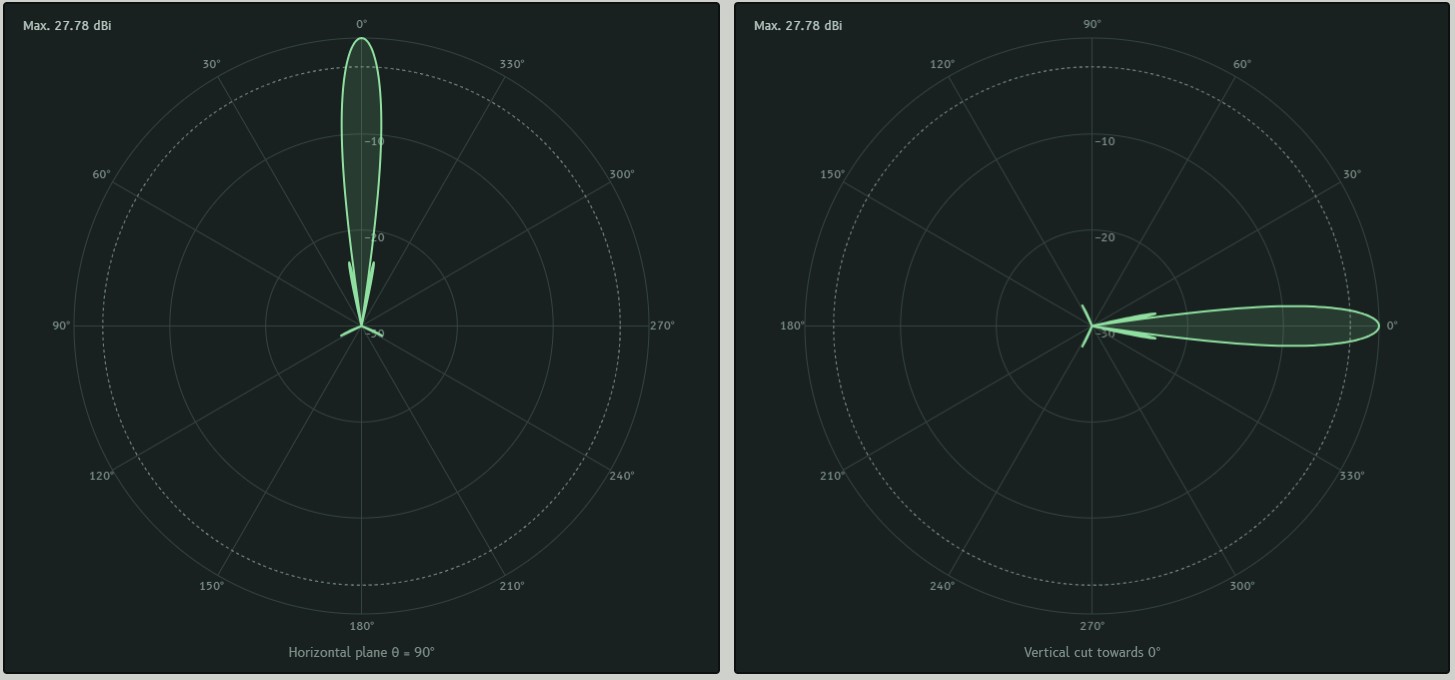The height and width of the screenshot is (680, 1455).
Task: Pick the 120° label on Vertical cut plot
Action: (x=942, y=64)
